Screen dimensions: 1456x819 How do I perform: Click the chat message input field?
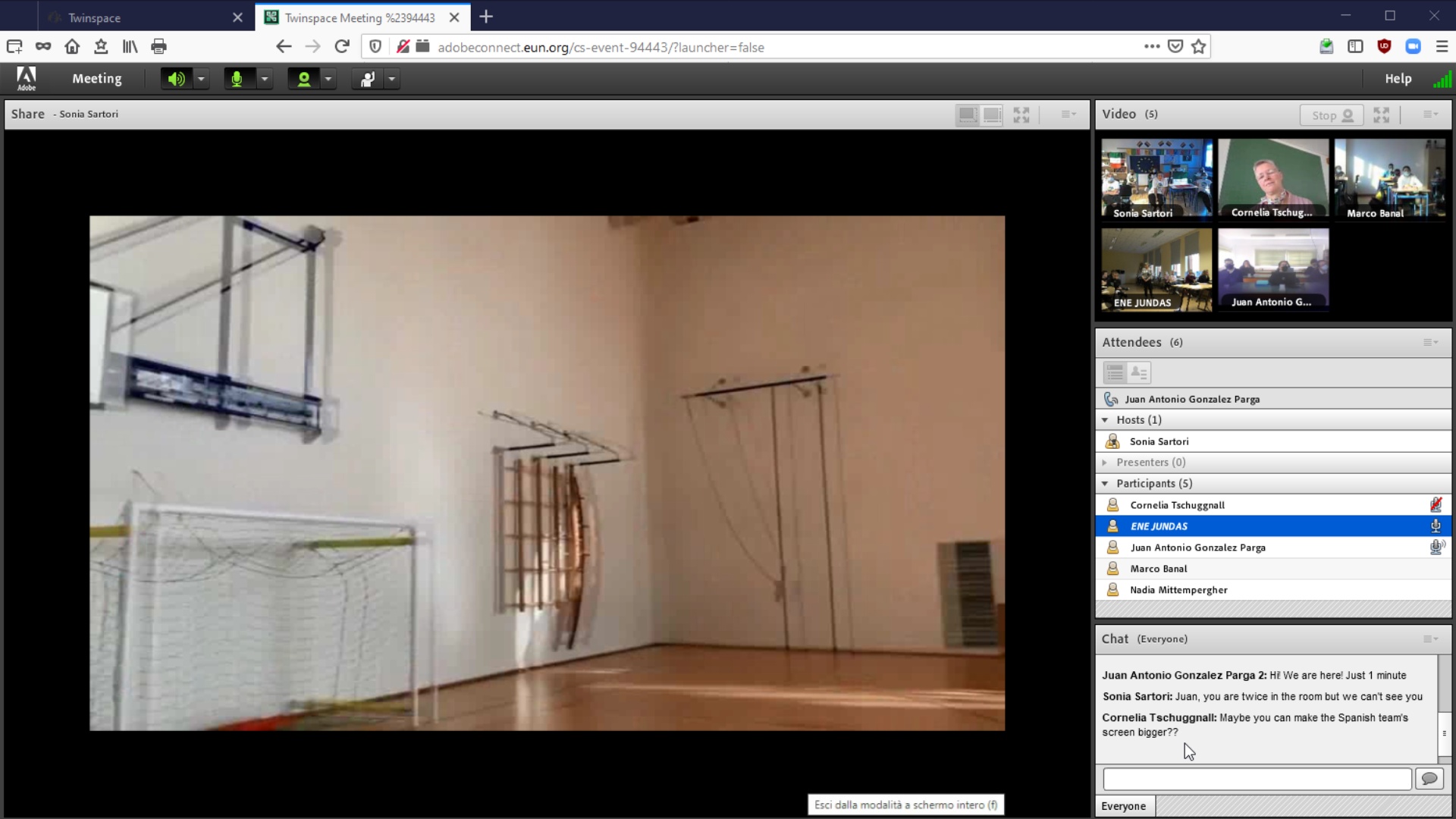1257,779
